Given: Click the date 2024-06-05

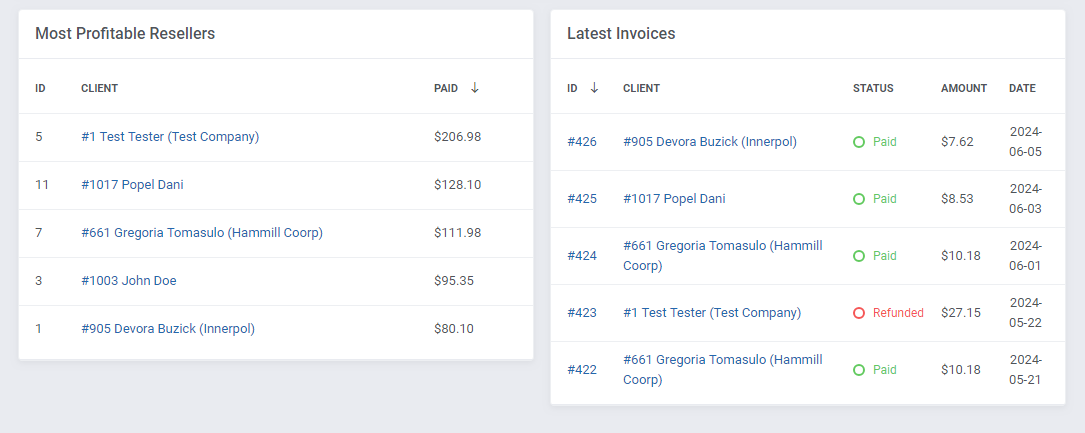Looking at the screenshot, I should pyautogui.click(x=1025, y=142).
